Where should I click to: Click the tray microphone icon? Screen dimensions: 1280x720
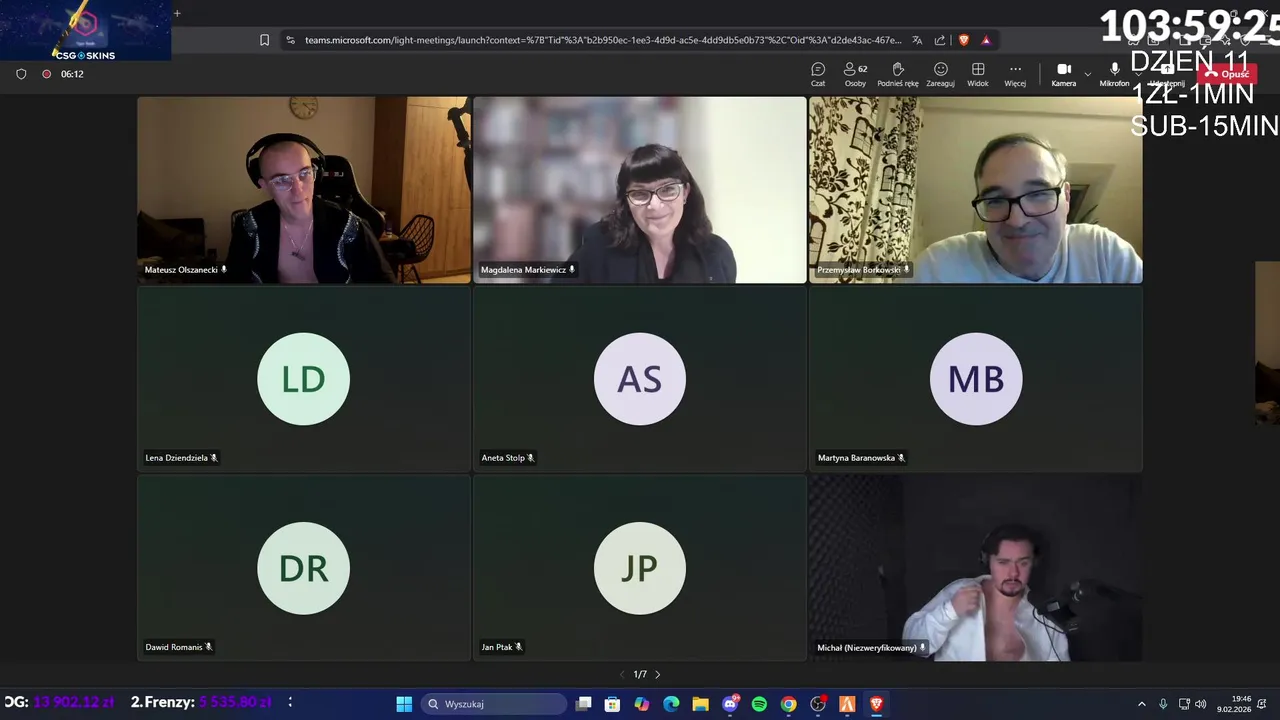tap(1162, 704)
